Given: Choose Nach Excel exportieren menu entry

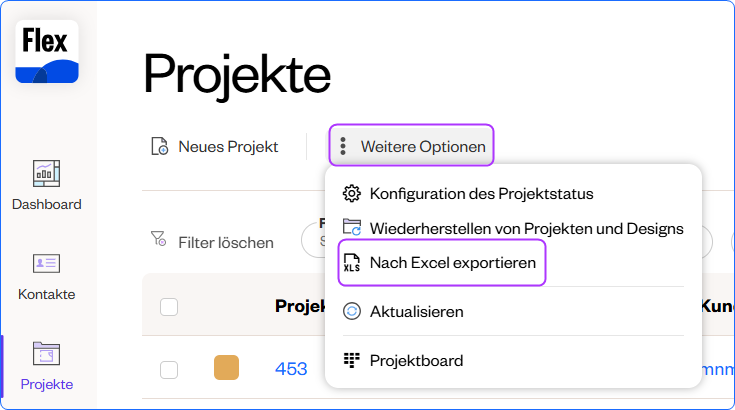Looking at the screenshot, I should [x=453, y=263].
